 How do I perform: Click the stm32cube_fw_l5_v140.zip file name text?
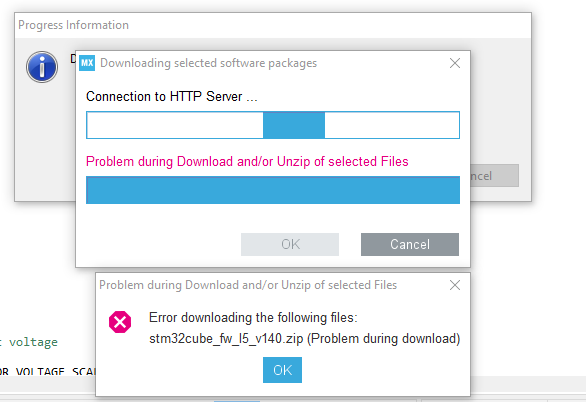point(226,338)
